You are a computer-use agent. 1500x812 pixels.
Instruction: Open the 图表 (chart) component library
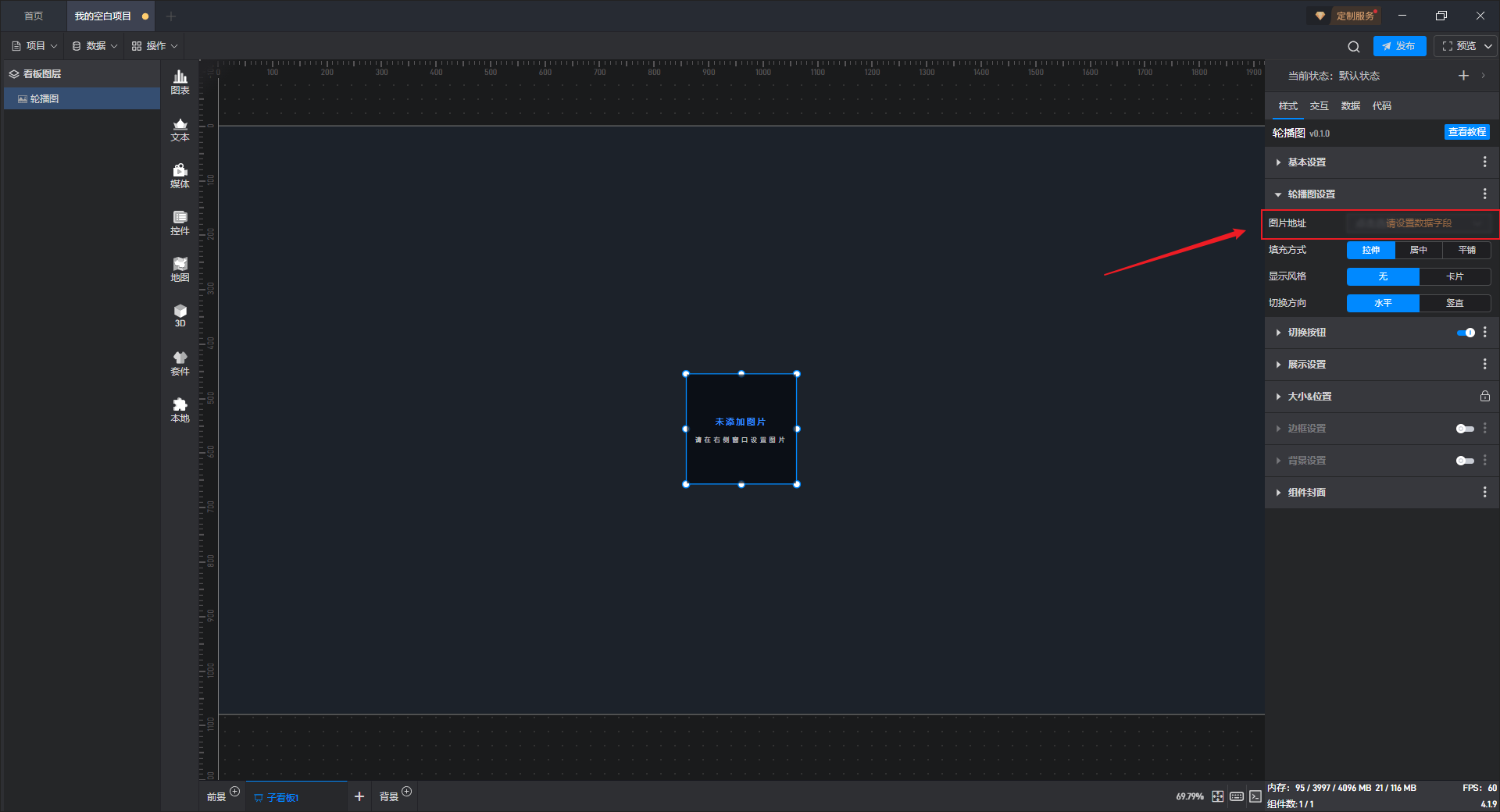coord(180,82)
